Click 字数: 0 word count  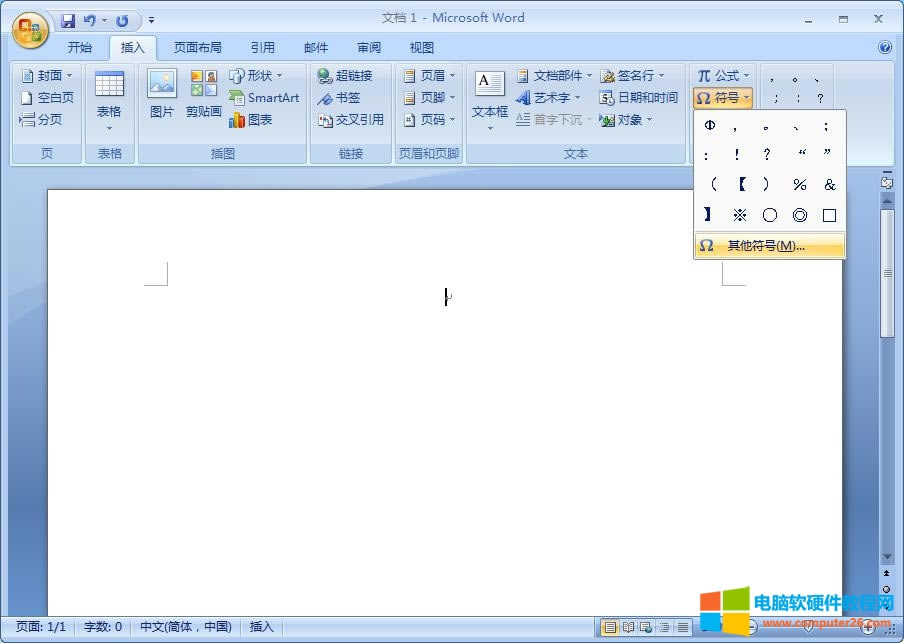[103, 627]
